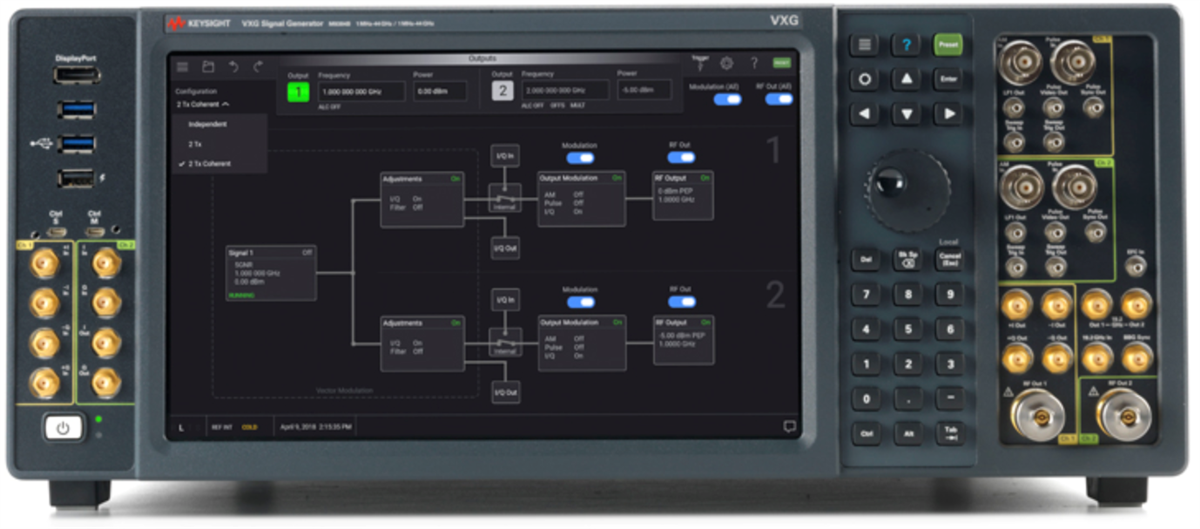Choose the 2 Tx configuration option

[194, 145]
